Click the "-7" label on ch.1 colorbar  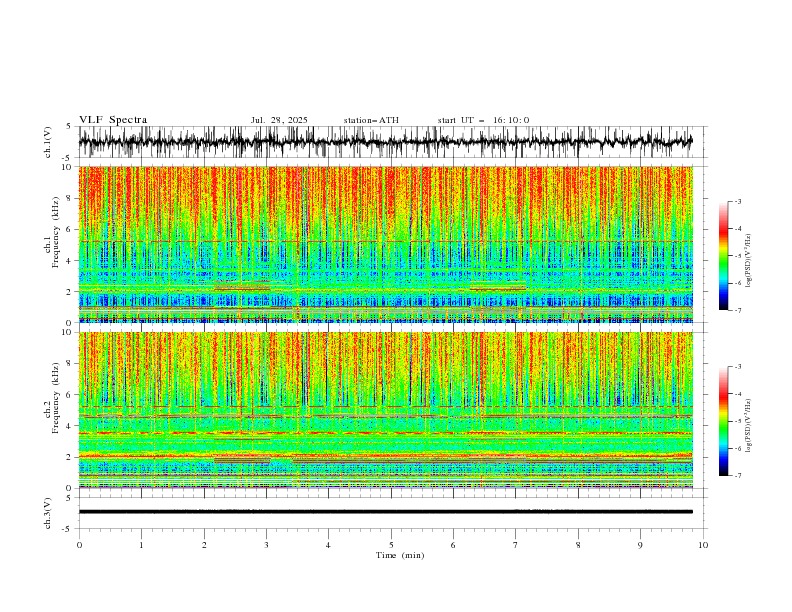click(x=737, y=310)
